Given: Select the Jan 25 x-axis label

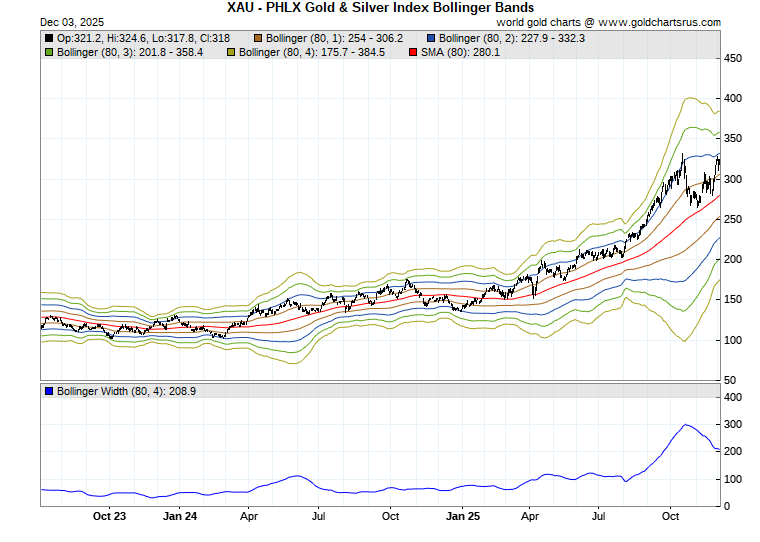Looking at the screenshot, I should [x=462, y=517].
